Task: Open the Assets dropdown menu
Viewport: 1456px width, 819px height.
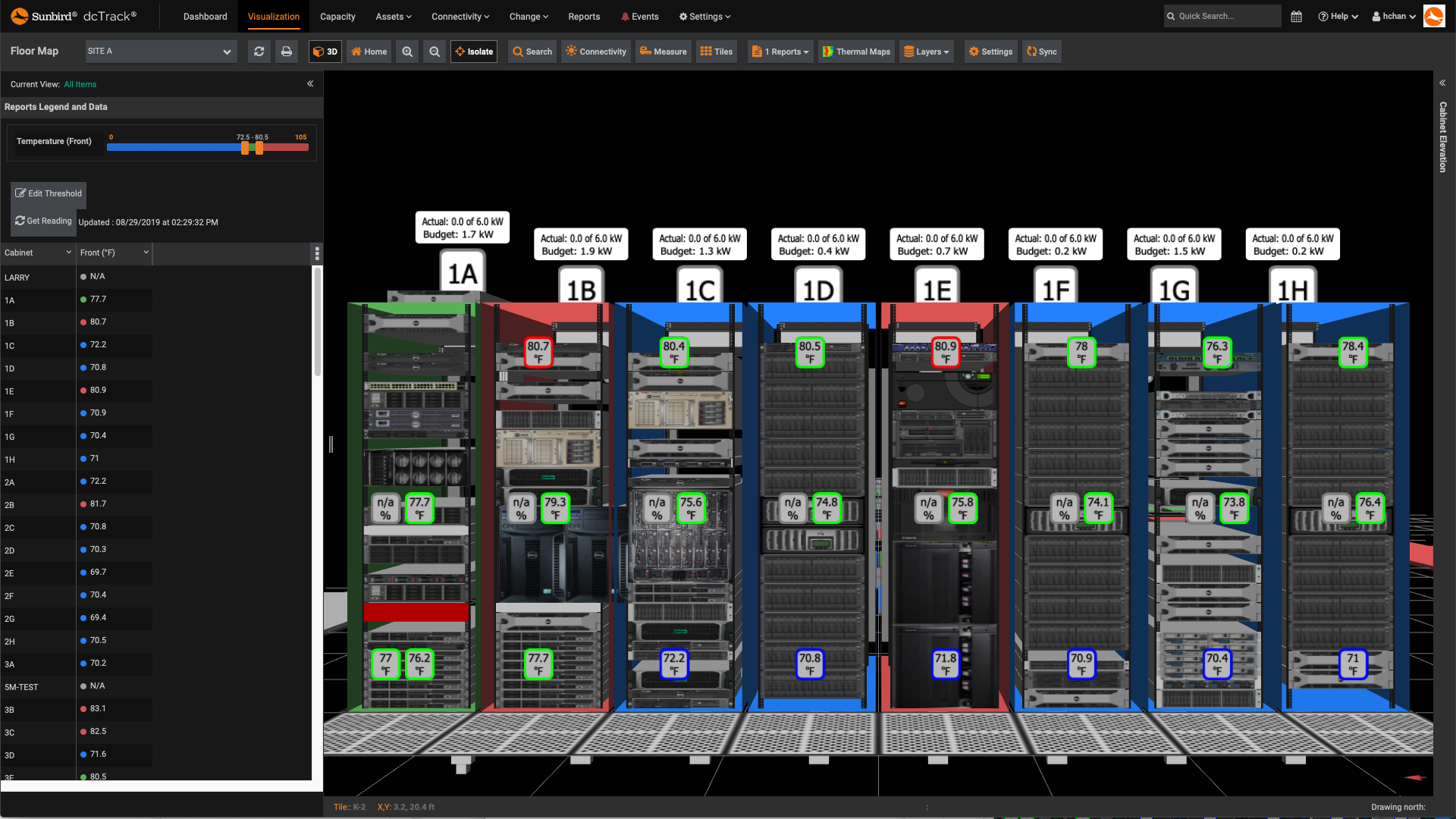Action: [x=393, y=16]
